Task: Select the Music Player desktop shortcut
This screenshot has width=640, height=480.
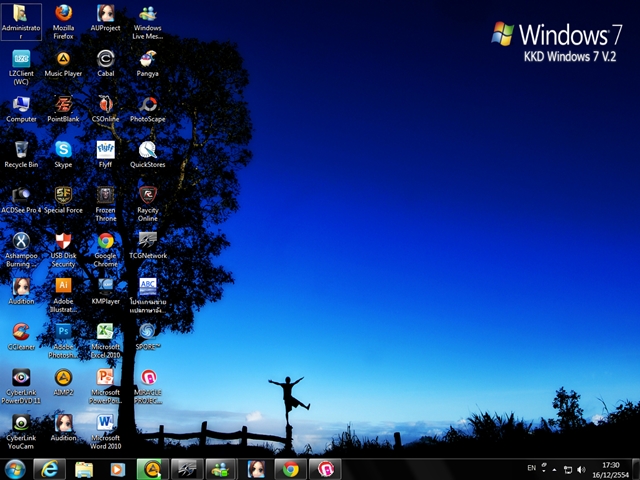Action: coord(63,64)
